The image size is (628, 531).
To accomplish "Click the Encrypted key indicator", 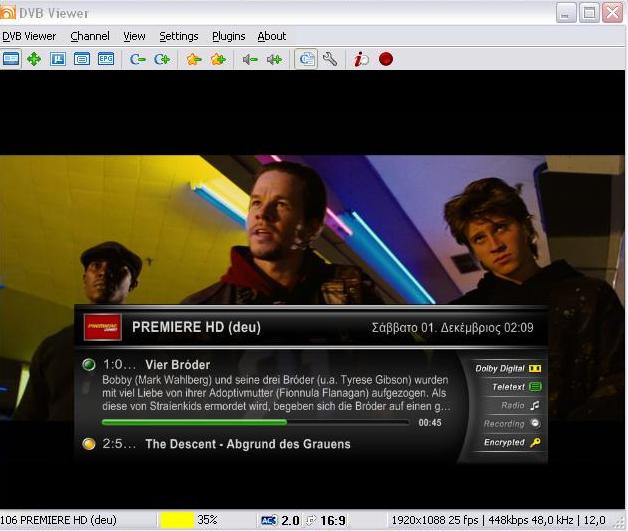I will (x=512, y=442).
